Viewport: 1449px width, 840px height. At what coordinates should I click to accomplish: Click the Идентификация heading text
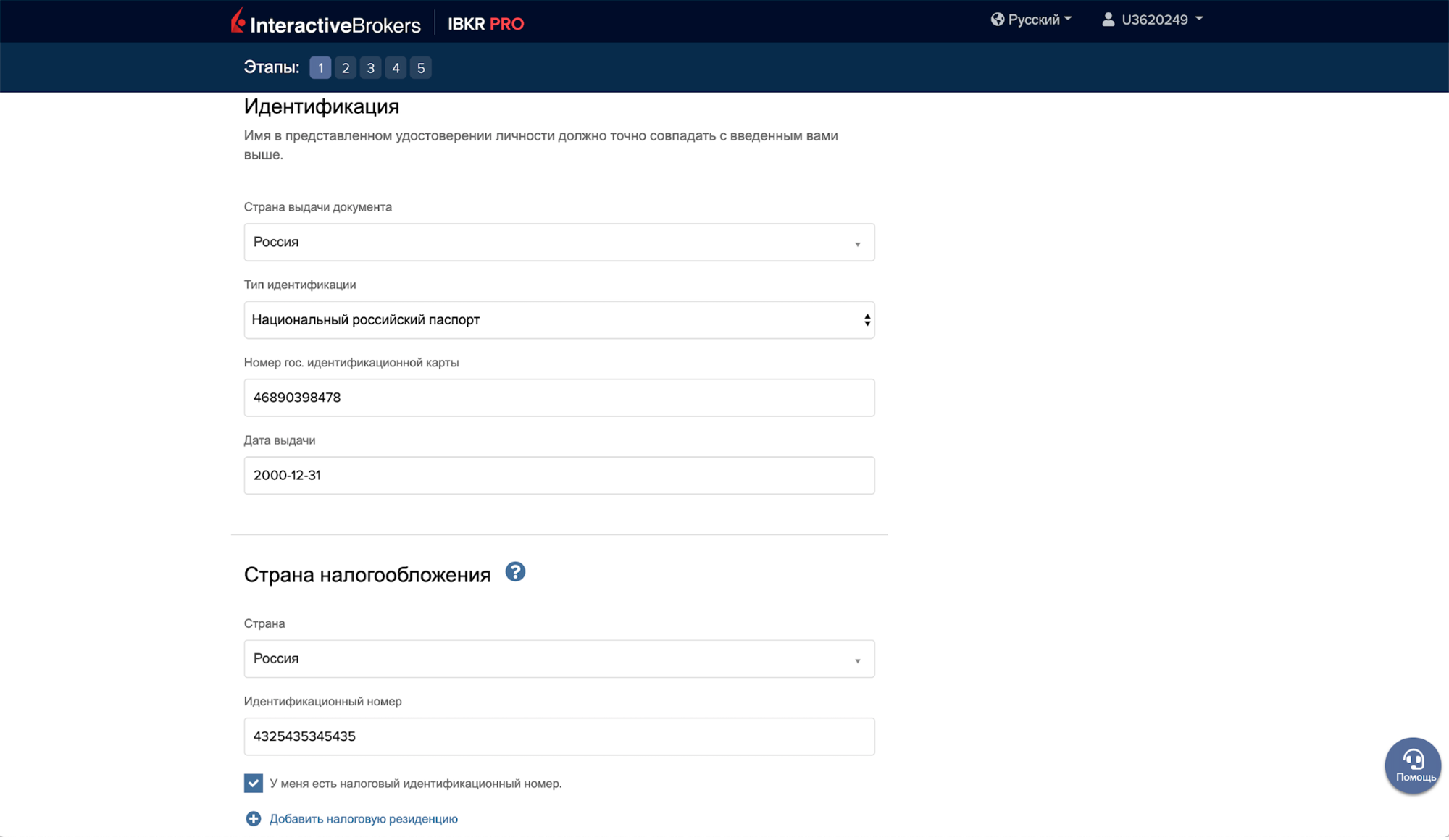tap(322, 106)
